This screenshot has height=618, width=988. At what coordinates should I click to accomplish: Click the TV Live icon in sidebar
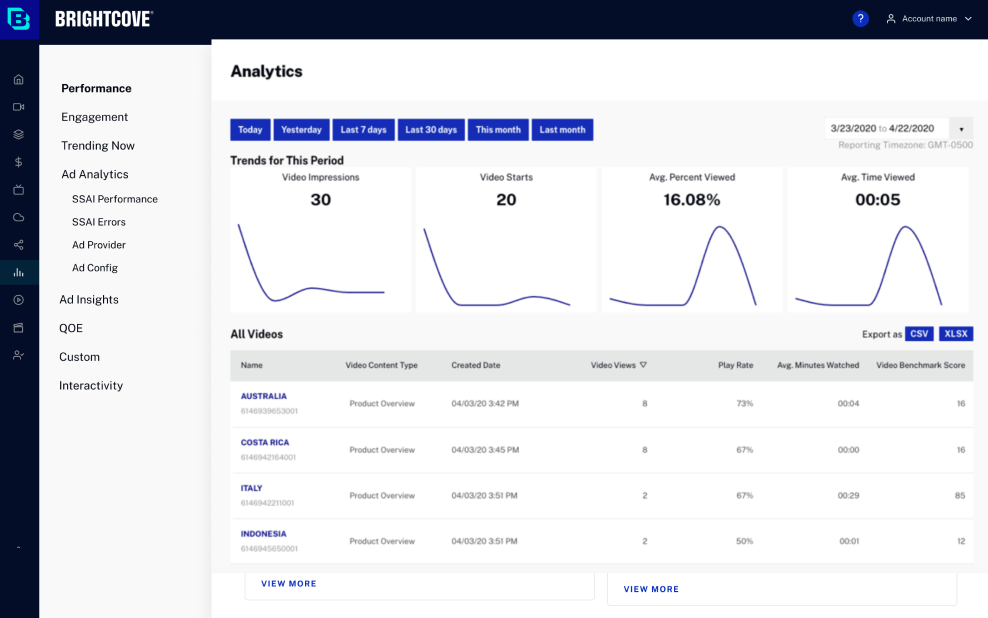pyautogui.click(x=18, y=190)
